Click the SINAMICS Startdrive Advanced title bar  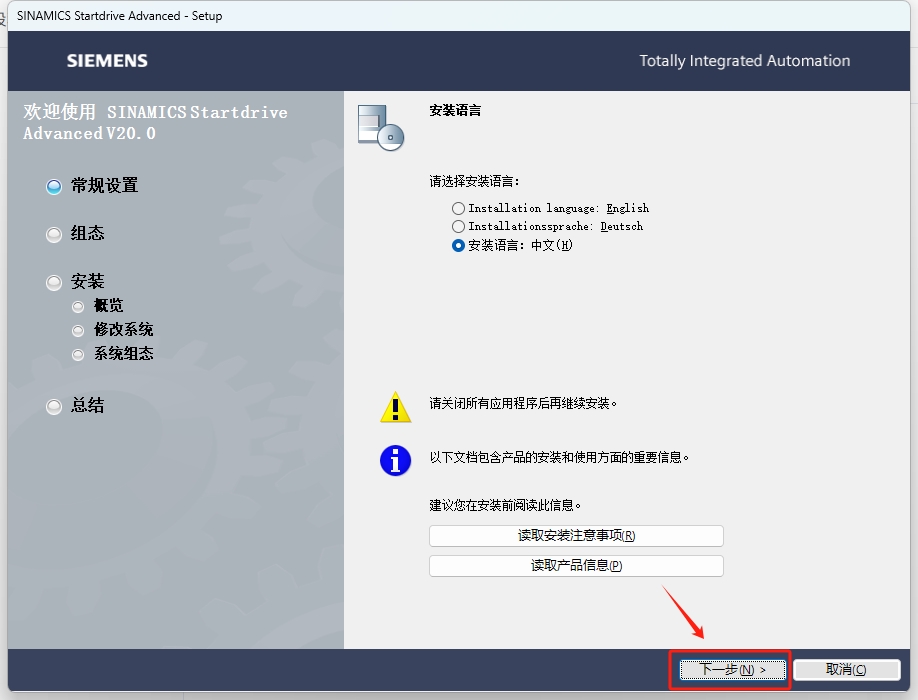click(x=119, y=15)
